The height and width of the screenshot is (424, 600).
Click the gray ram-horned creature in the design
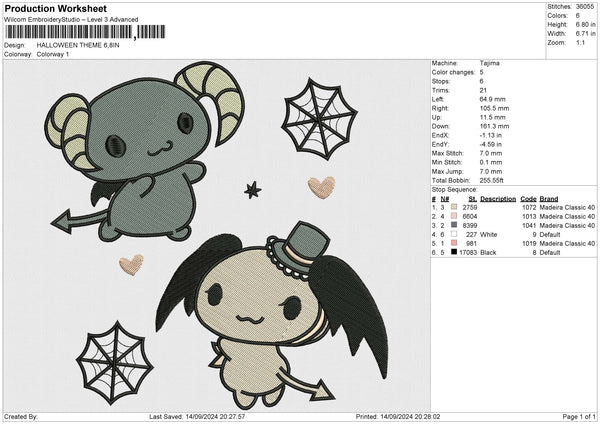(143, 153)
